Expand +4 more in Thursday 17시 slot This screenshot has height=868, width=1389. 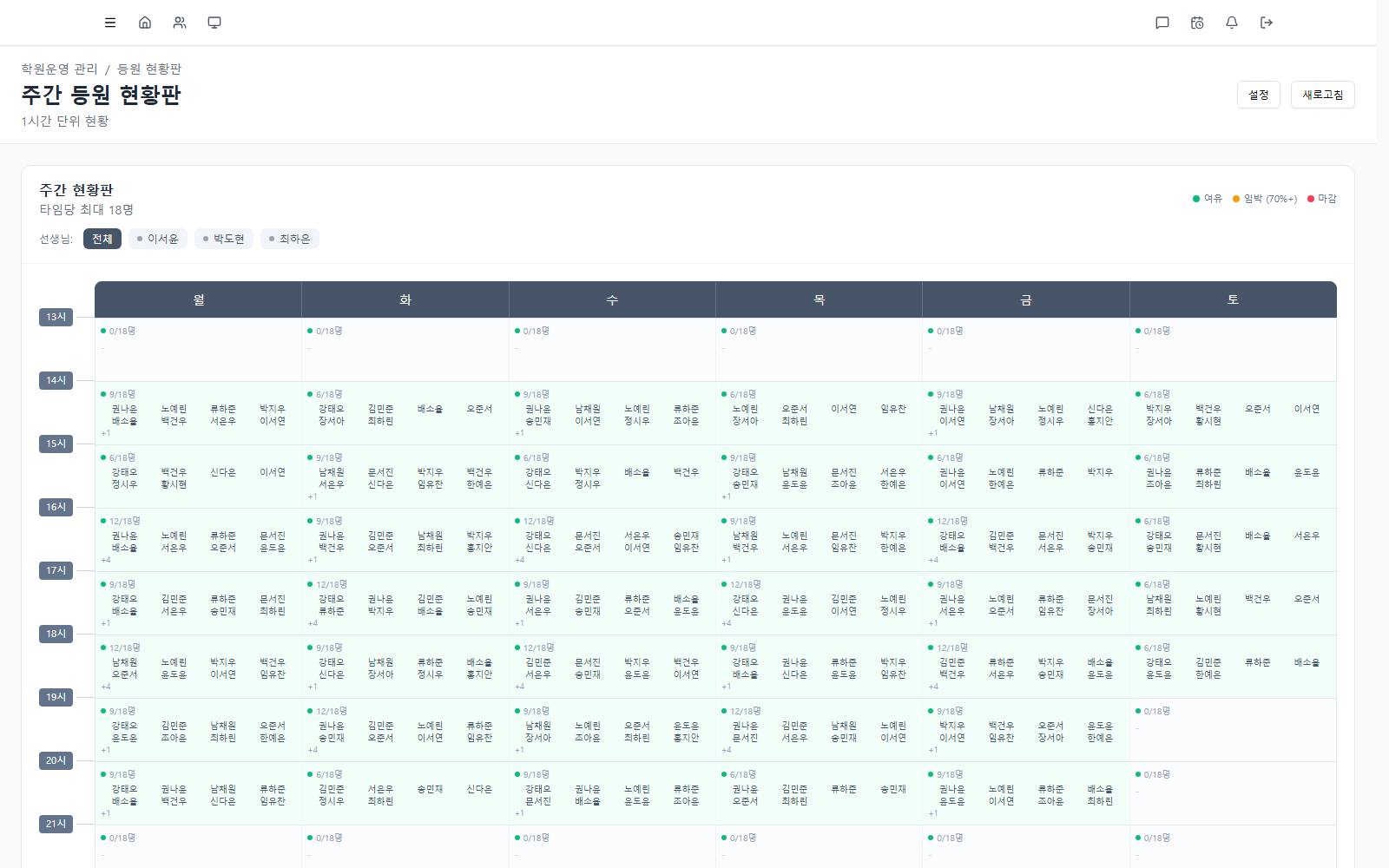pyautogui.click(x=726, y=623)
